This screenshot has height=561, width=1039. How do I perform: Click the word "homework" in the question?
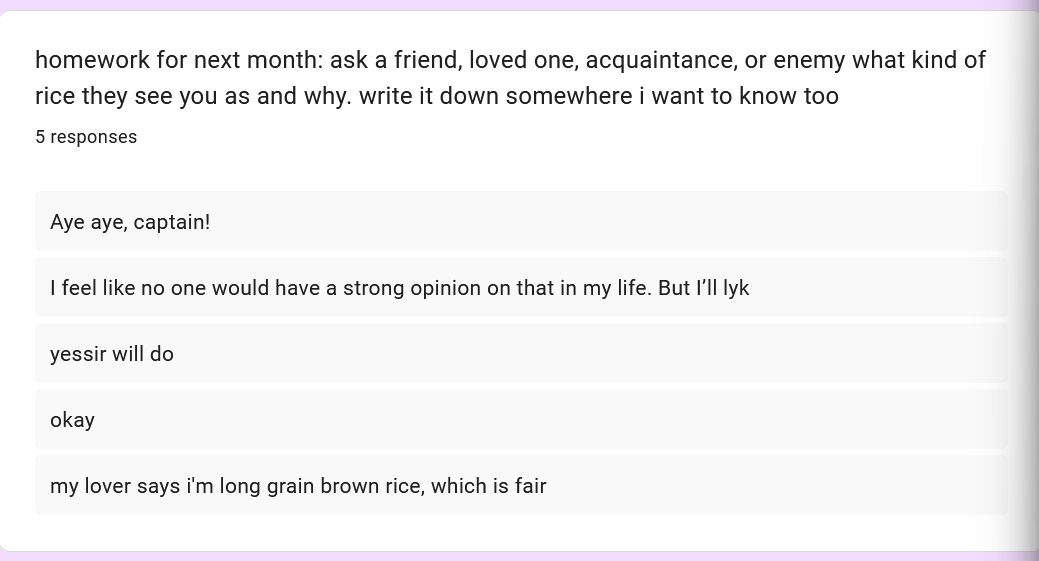tap(92, 60)
